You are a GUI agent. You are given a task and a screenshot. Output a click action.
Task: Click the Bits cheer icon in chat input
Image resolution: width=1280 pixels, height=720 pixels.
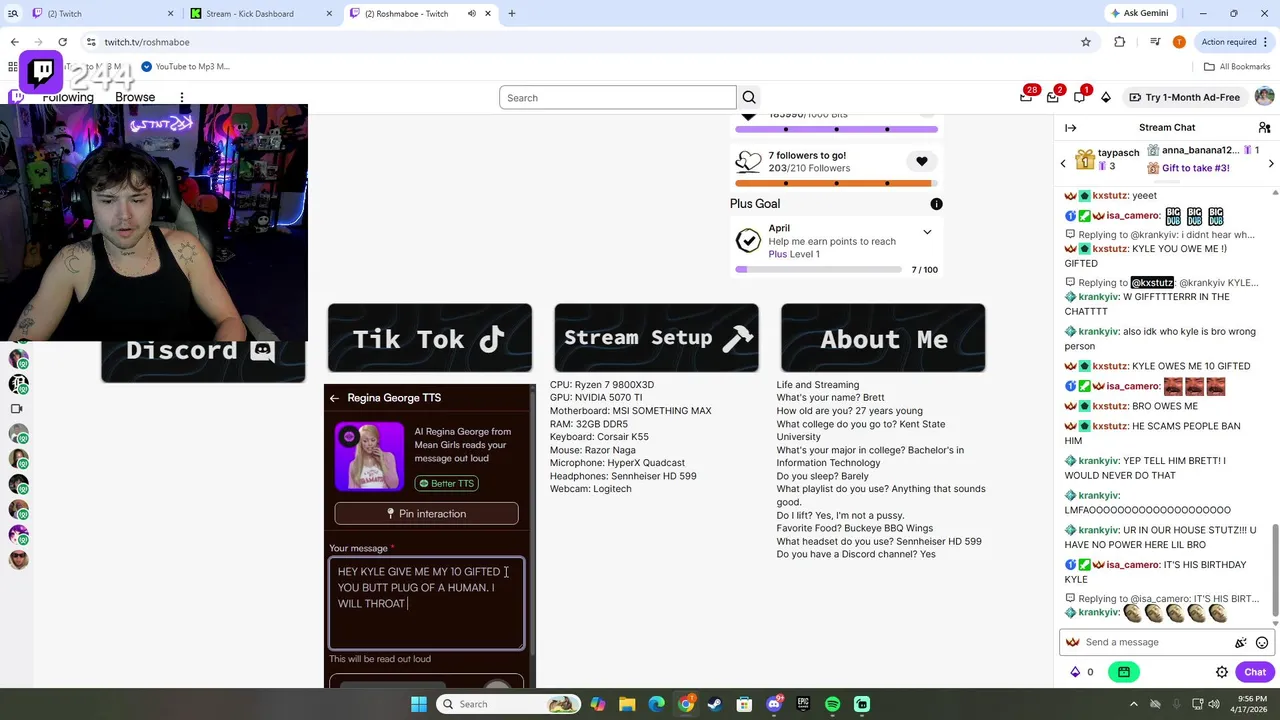tap(1241, 642)
